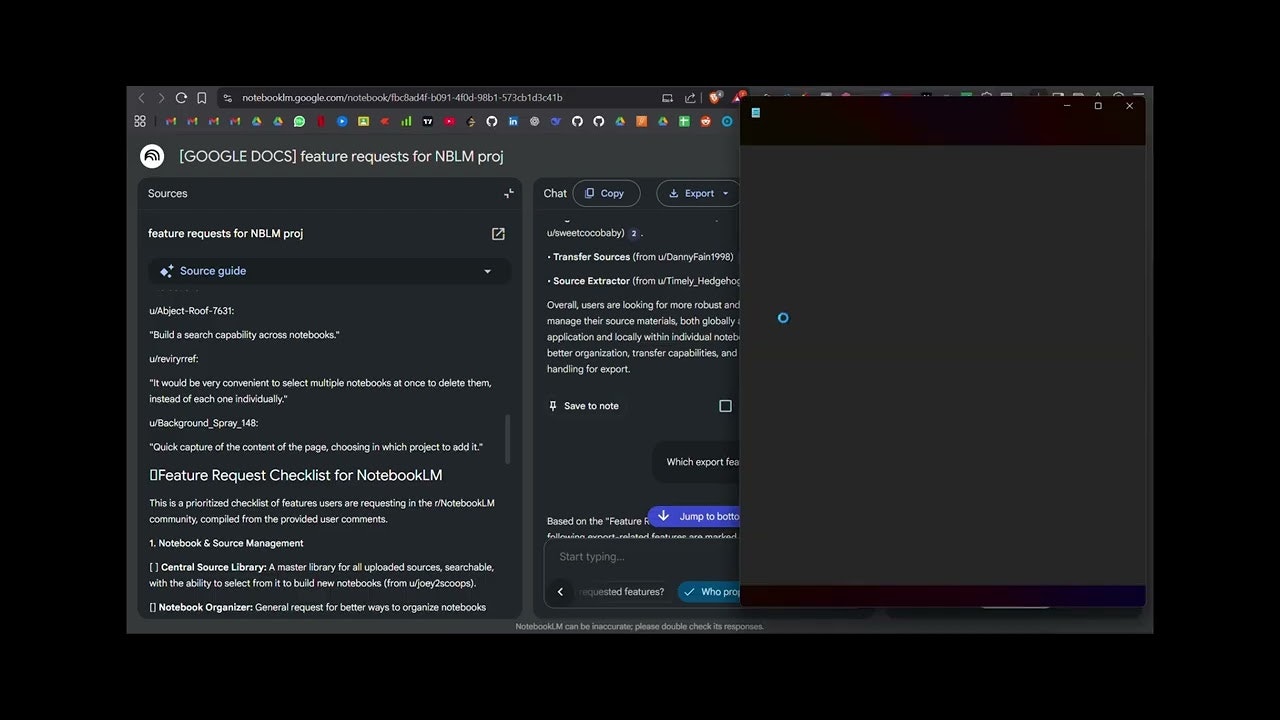Minimize the loading popup window

pos(1067,106)
